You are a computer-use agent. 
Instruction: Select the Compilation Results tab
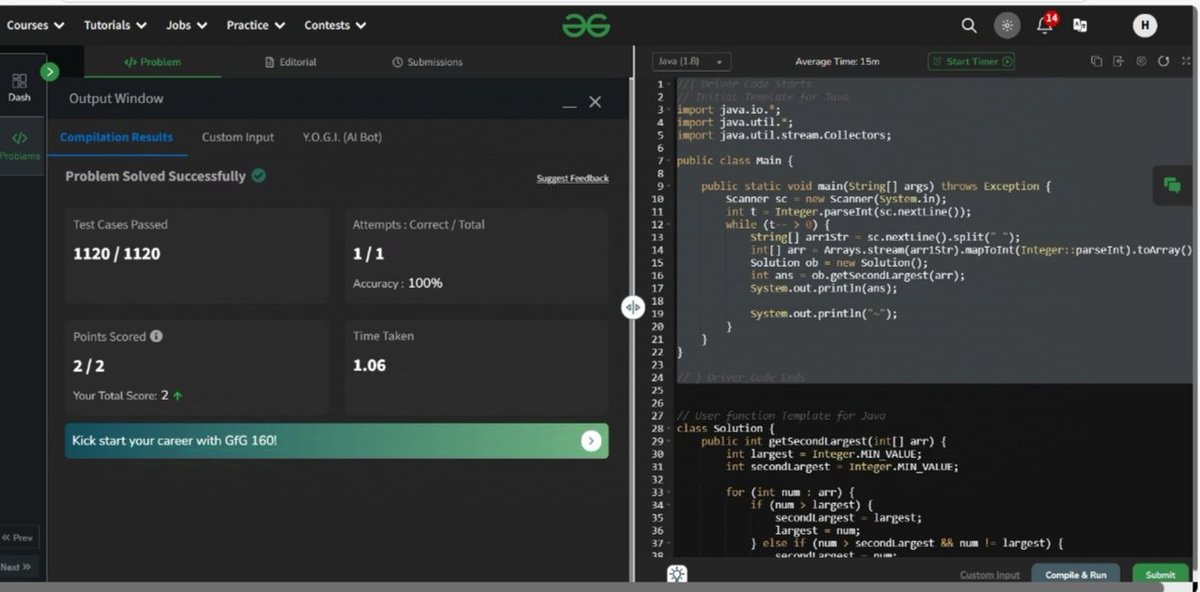117,137
